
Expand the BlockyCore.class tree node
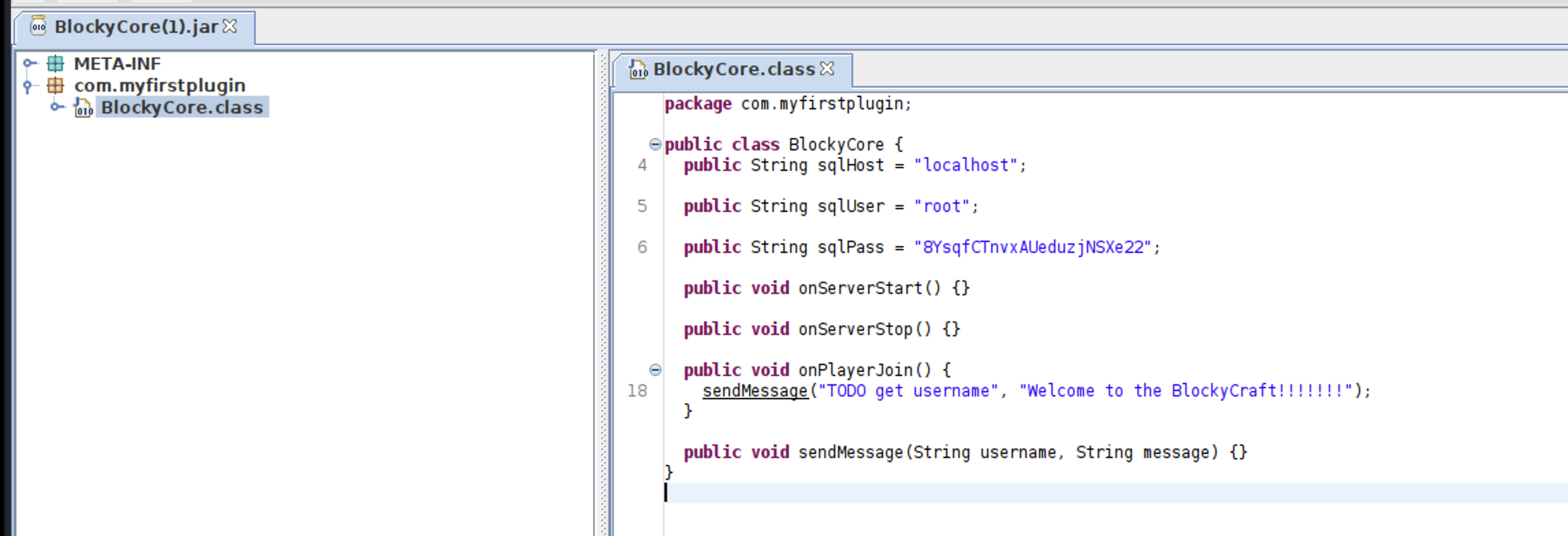pyautogui.click(x=58, y=107)
